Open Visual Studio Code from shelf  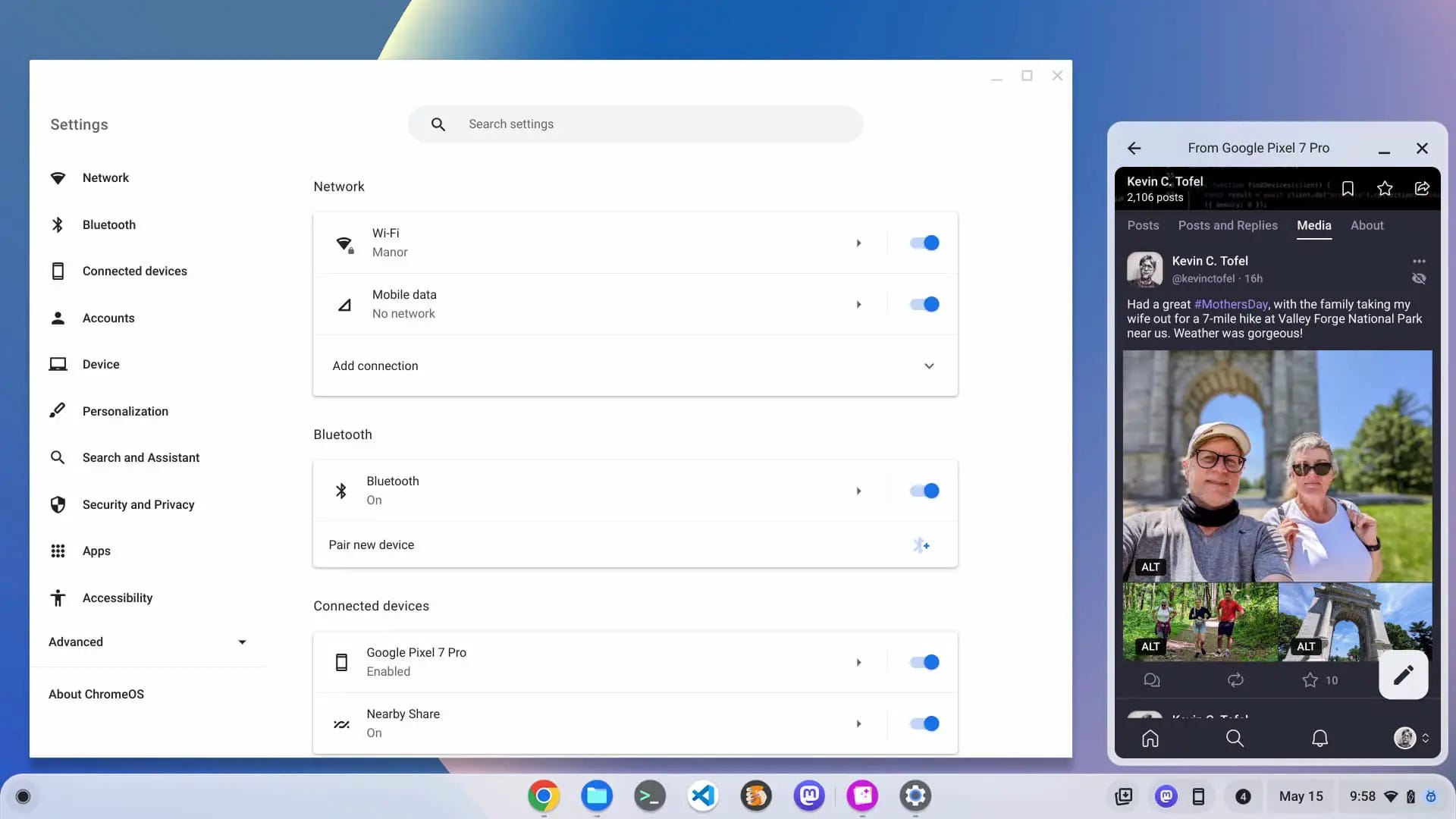point(703,795)
